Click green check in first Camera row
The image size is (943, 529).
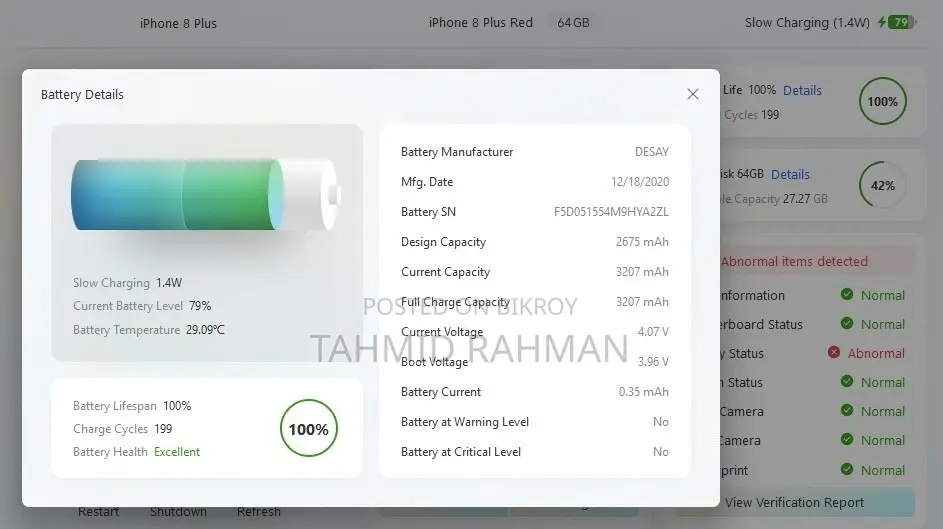(847, 411)
